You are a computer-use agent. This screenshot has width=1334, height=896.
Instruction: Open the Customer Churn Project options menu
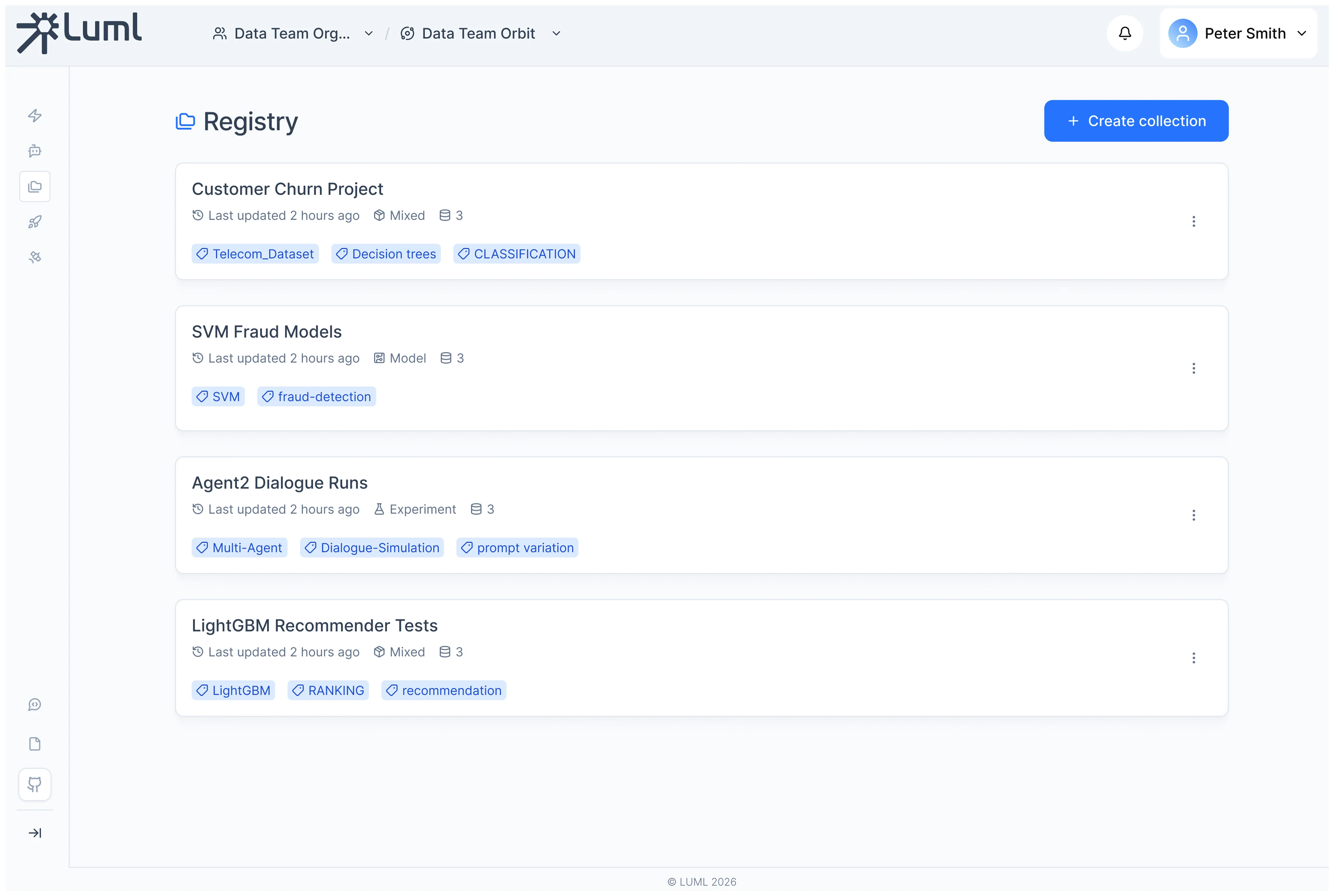click(1193, 222)
